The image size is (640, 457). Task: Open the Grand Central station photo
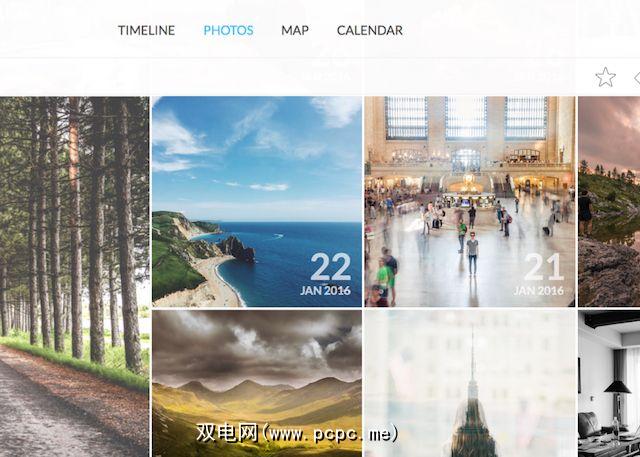point(470,202)
